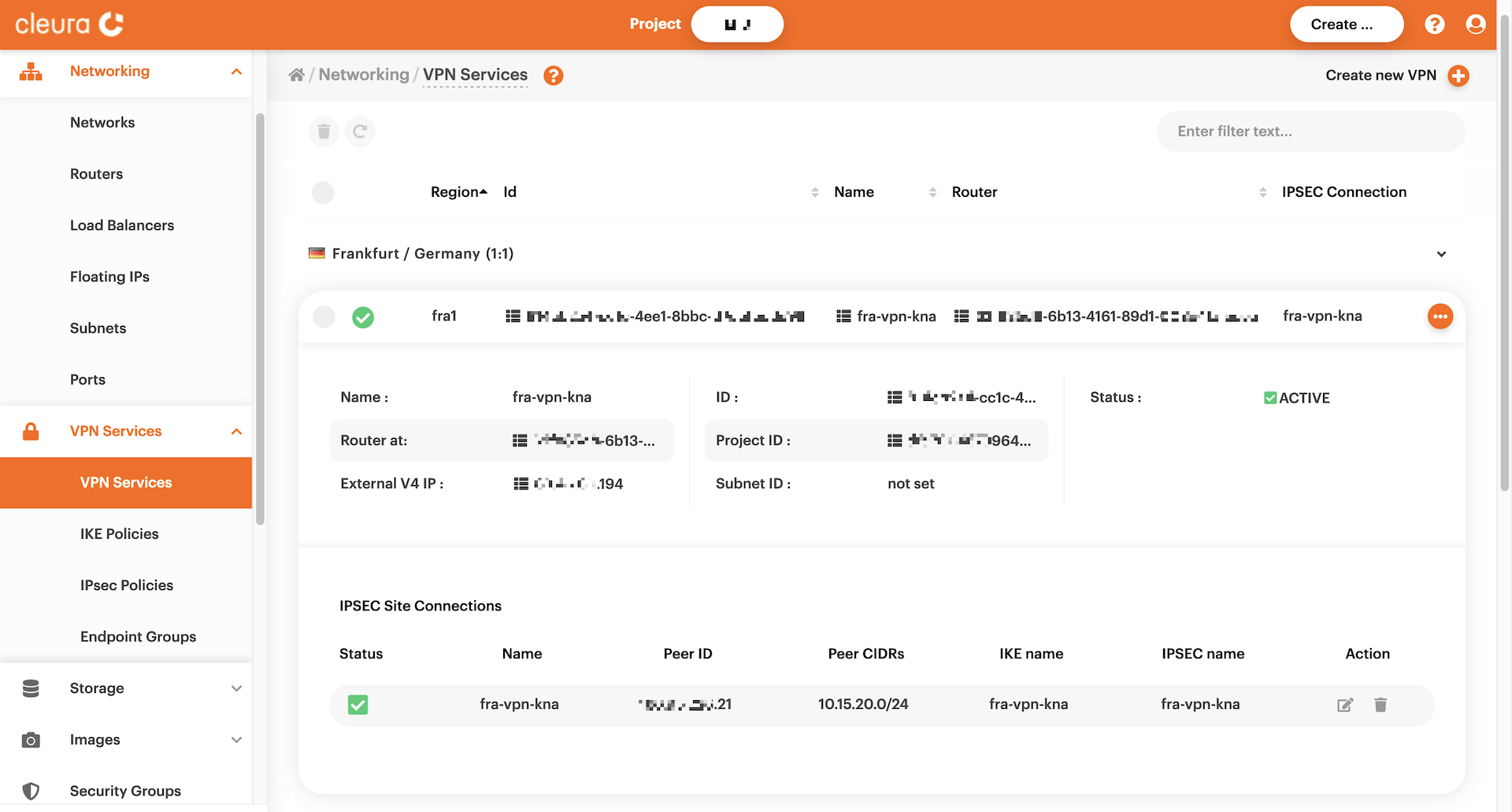This screenshot has height=812, width=1512.
Task: Open the help icon next to VPN Services breadcrumb
Action: [x=554, y=76]
